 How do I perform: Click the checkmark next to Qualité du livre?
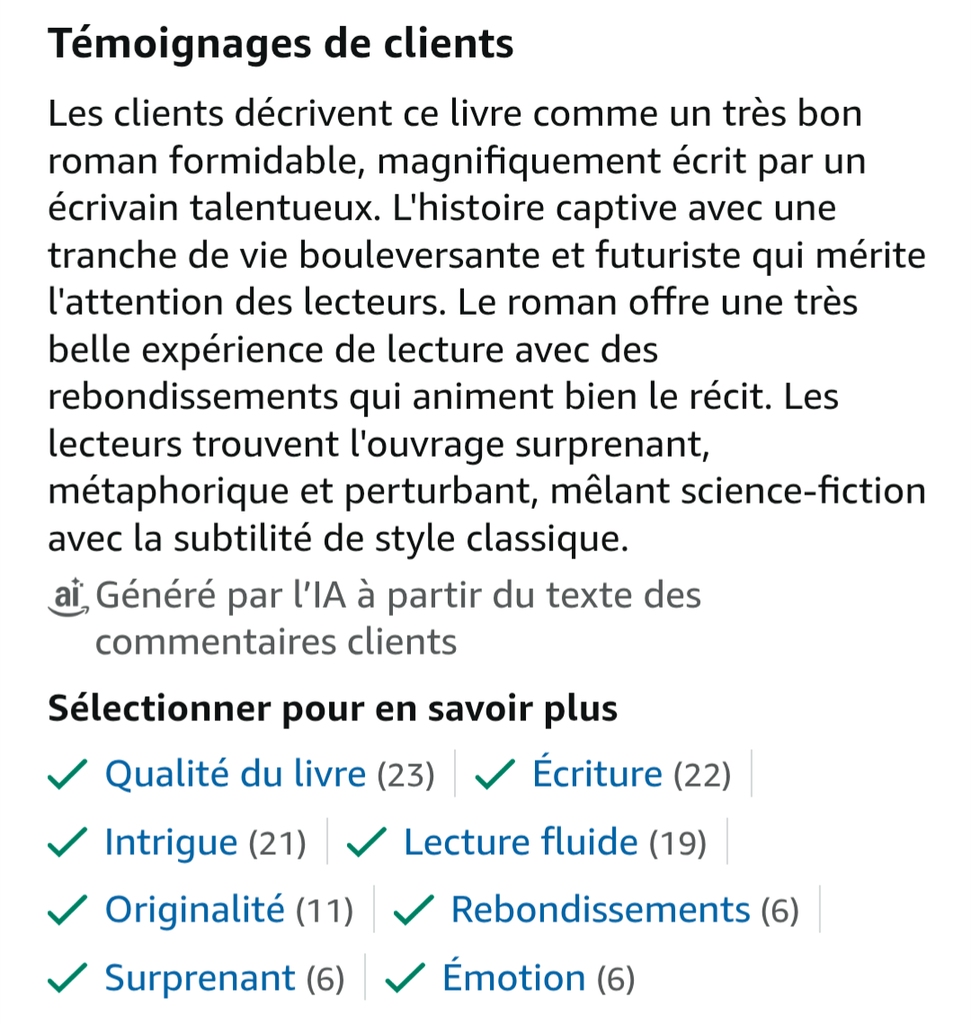(67, 775)
